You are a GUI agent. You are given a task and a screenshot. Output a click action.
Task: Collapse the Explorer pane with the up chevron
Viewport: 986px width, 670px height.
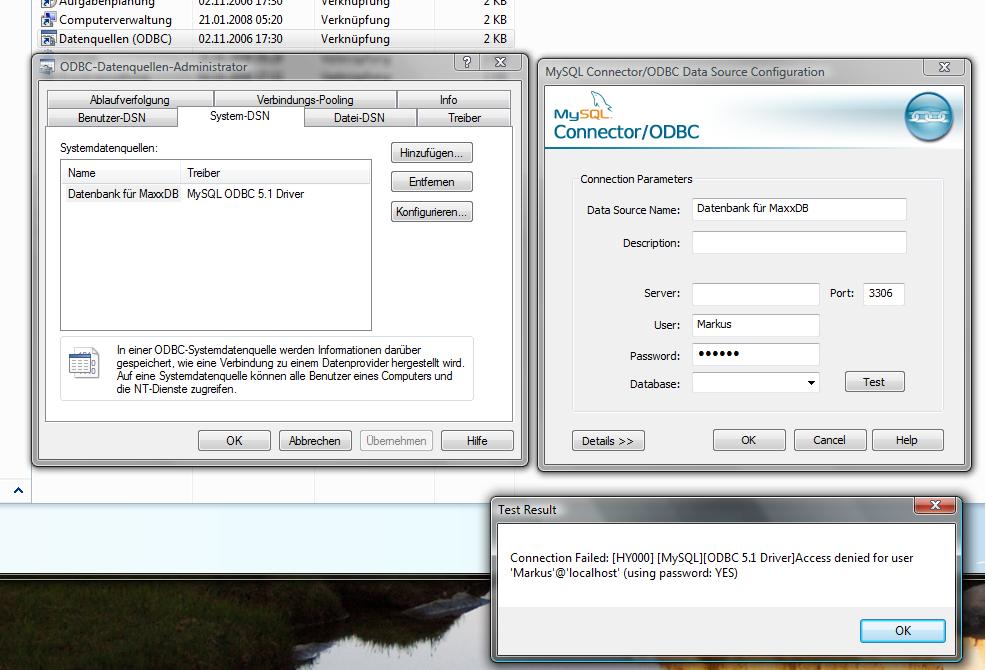(x=18, y=489)
